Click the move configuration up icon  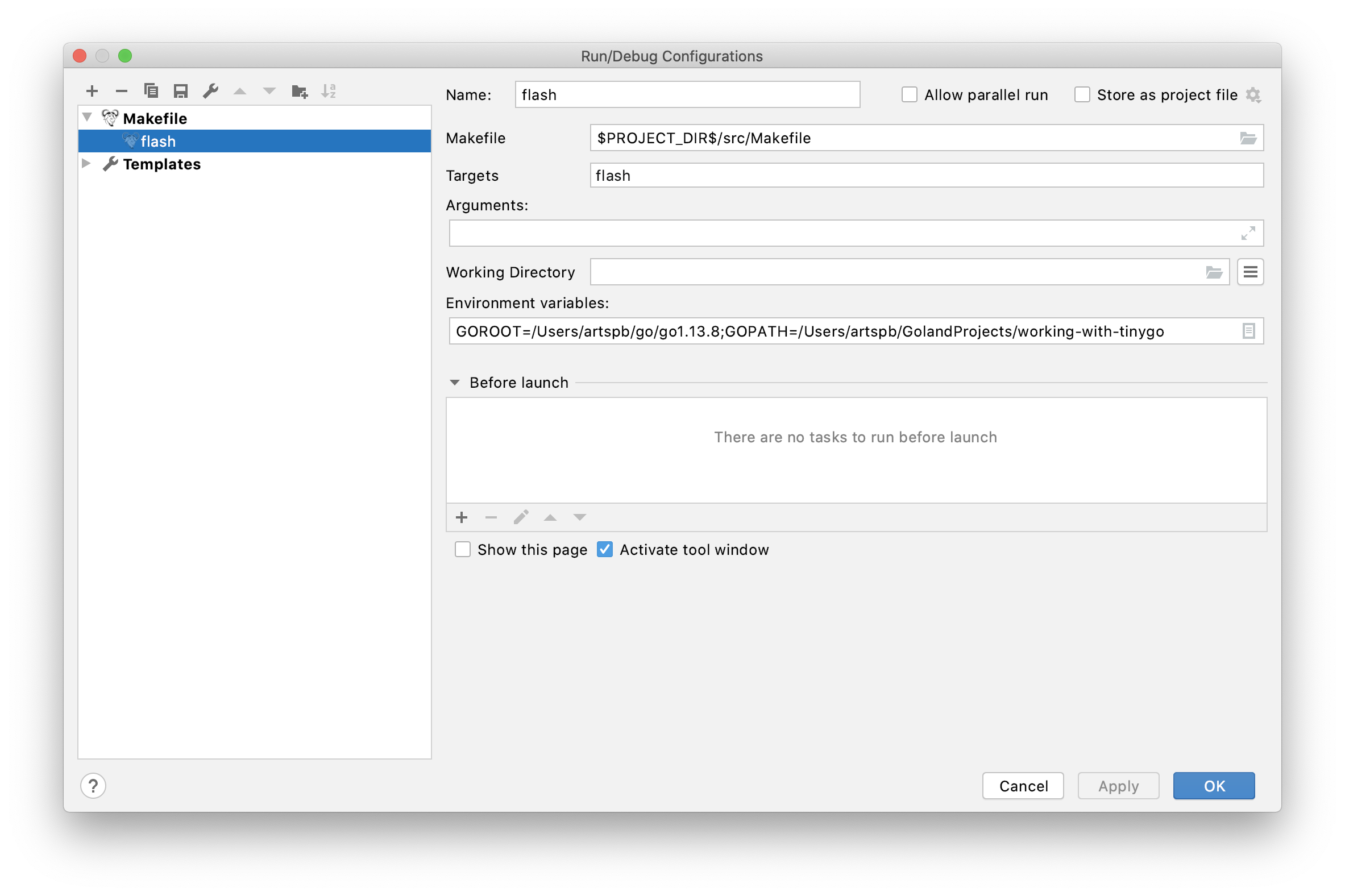[240, 92]
